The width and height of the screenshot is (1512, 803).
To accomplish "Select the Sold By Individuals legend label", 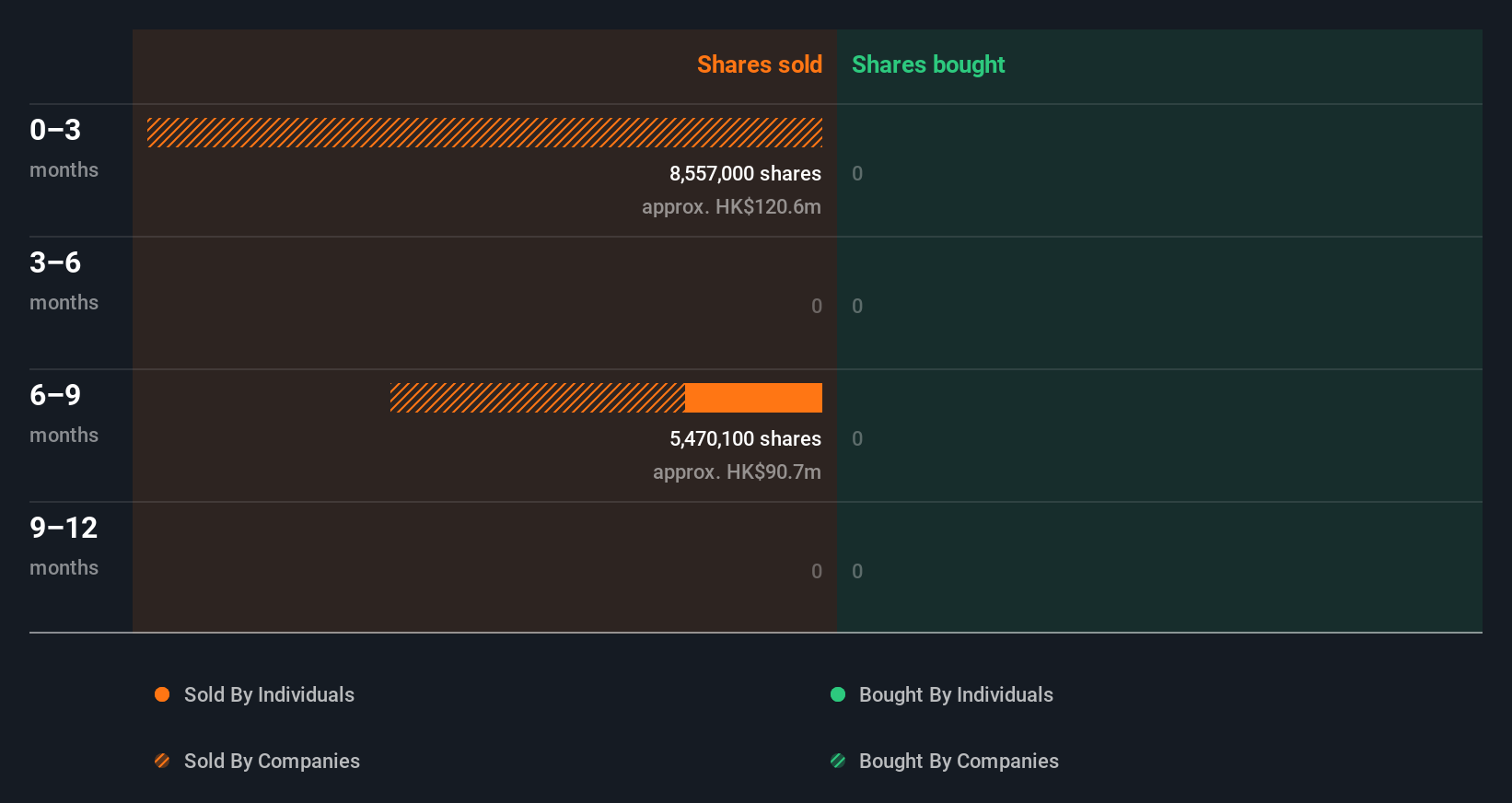I will (269, 694).
